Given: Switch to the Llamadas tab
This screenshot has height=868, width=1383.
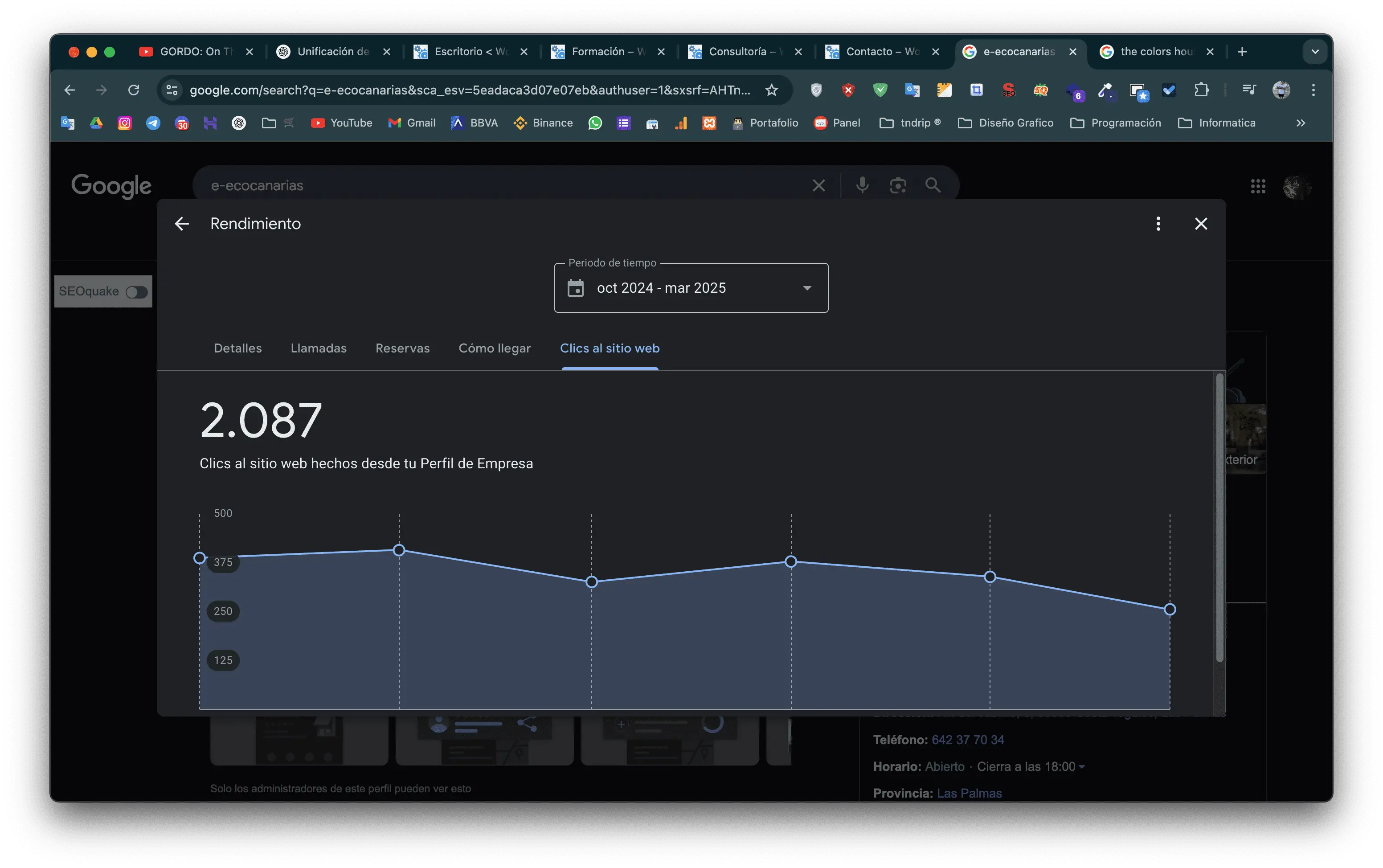Looking at the screenshot, I should point(319,348).
